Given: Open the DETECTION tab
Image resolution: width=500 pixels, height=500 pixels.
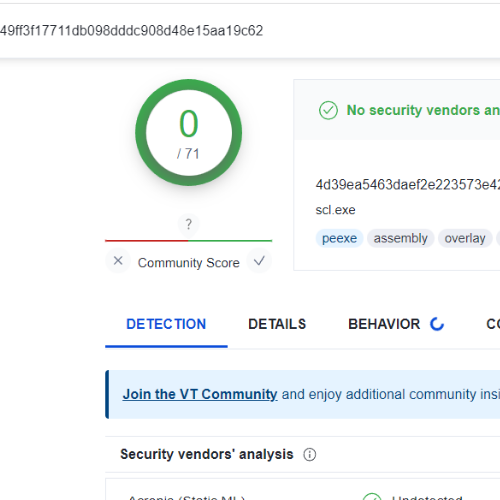Looking at the screenshot, I should (166, 324).
